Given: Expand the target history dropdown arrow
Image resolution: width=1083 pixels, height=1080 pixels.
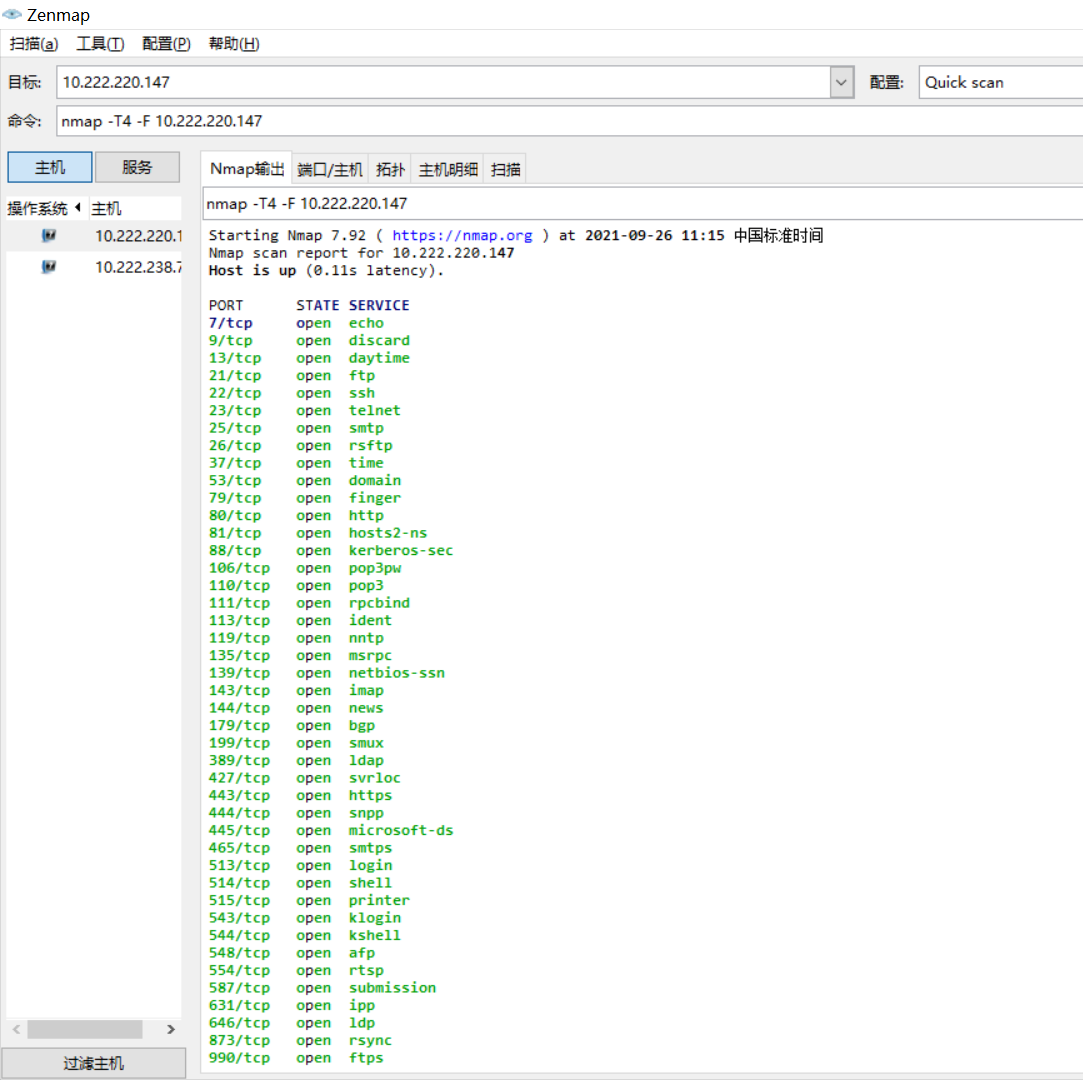Looking at the screenshot, I should [841, 82].
